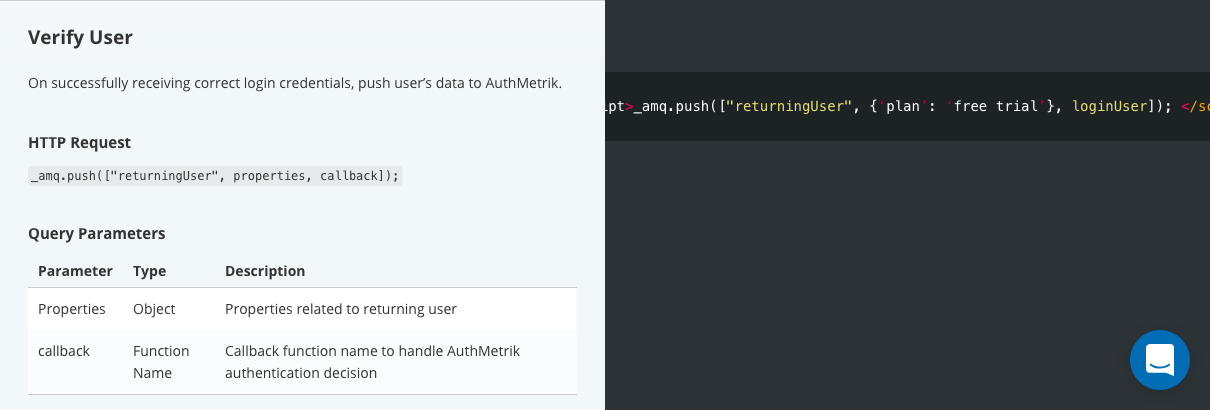
Task: Click the inline _amq.push code snippet
Action: point(215,176)
